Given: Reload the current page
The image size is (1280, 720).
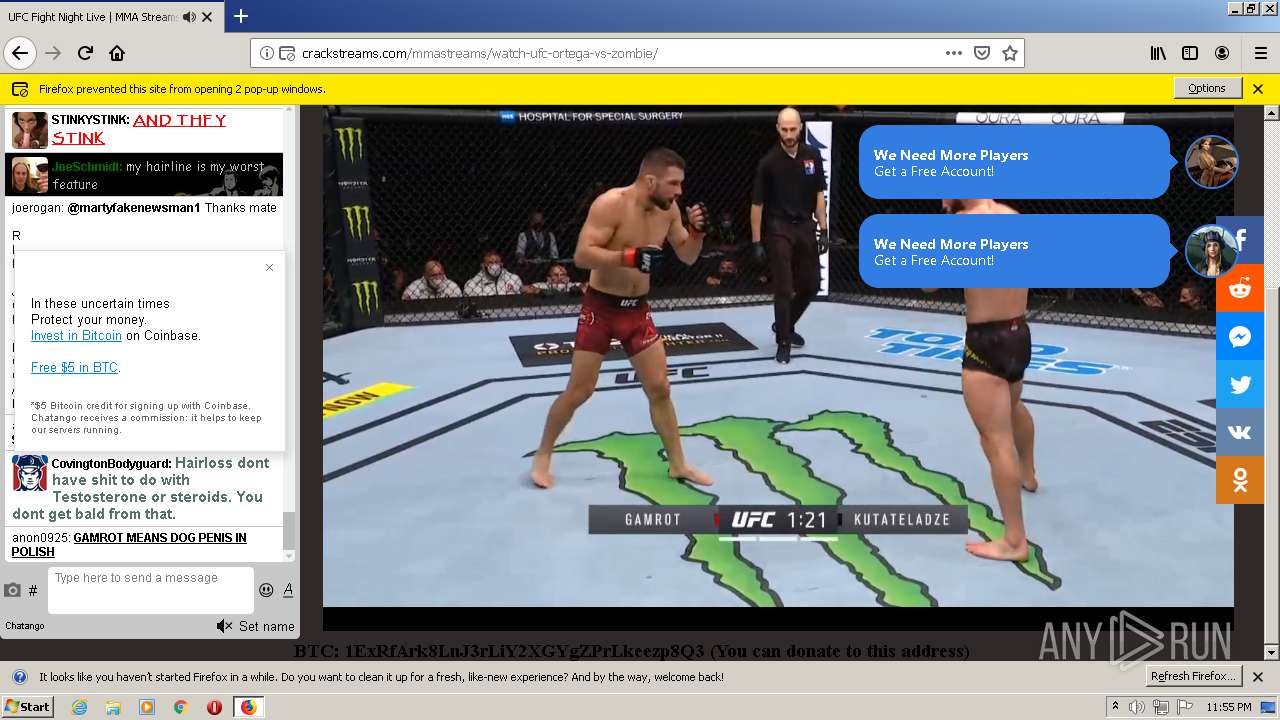Looking at the screenshot, I should pyautogui.click(x=85, y=53).
